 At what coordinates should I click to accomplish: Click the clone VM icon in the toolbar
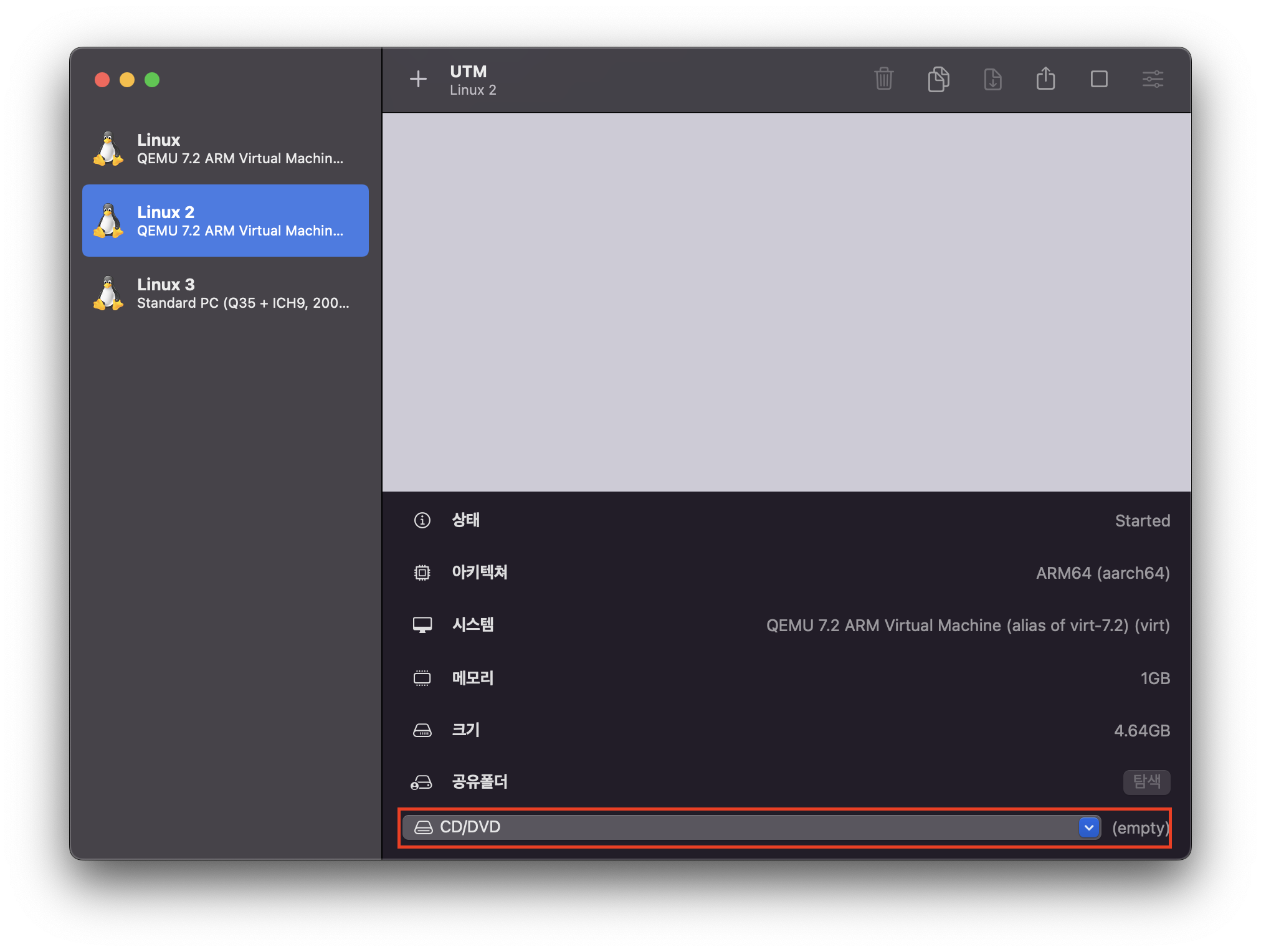(938, 79)
